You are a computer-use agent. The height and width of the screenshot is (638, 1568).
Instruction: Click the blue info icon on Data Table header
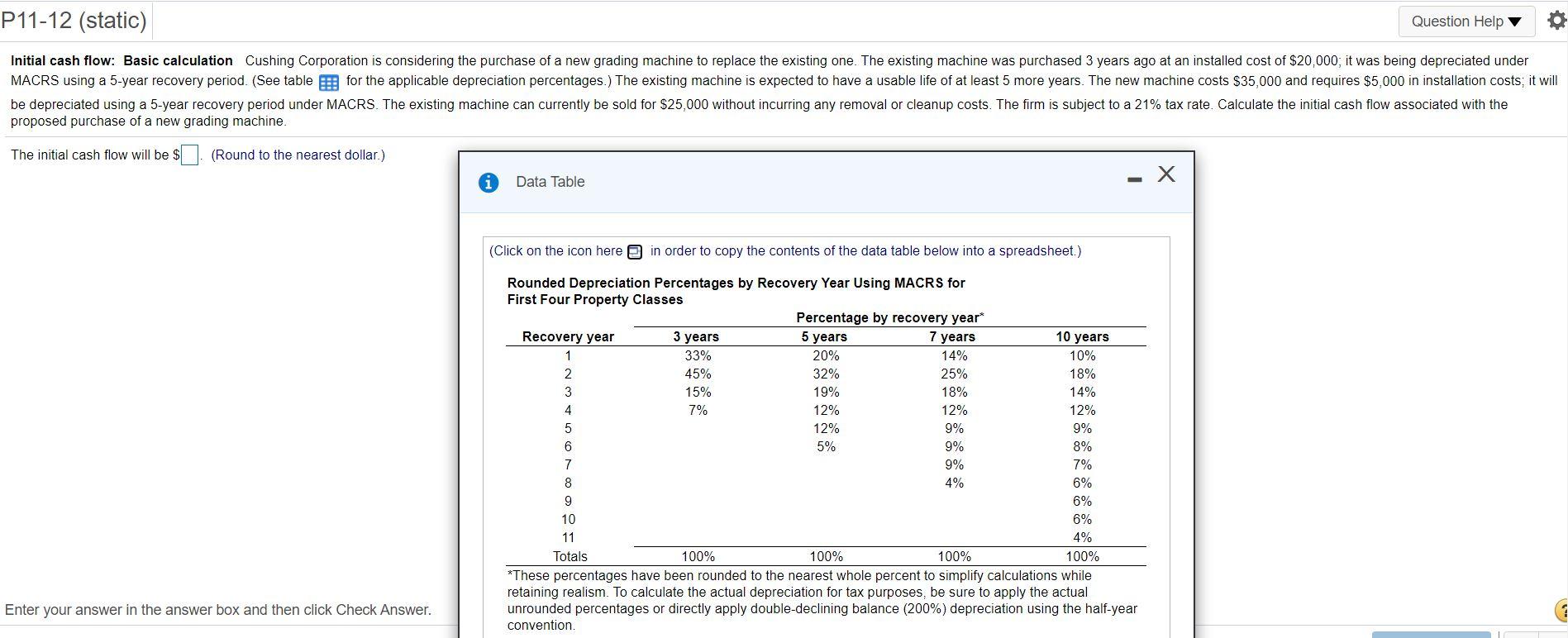click(489, 183)
